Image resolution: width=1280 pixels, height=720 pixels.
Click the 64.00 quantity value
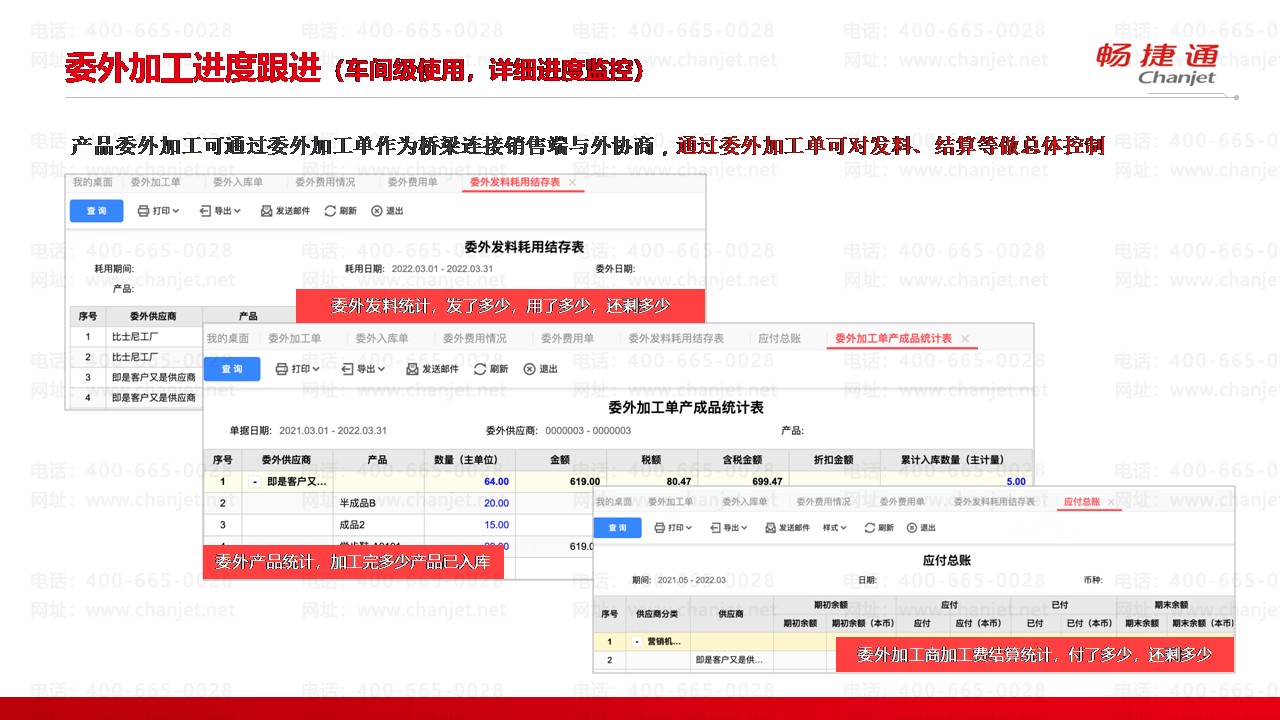[x=496, y=481]
